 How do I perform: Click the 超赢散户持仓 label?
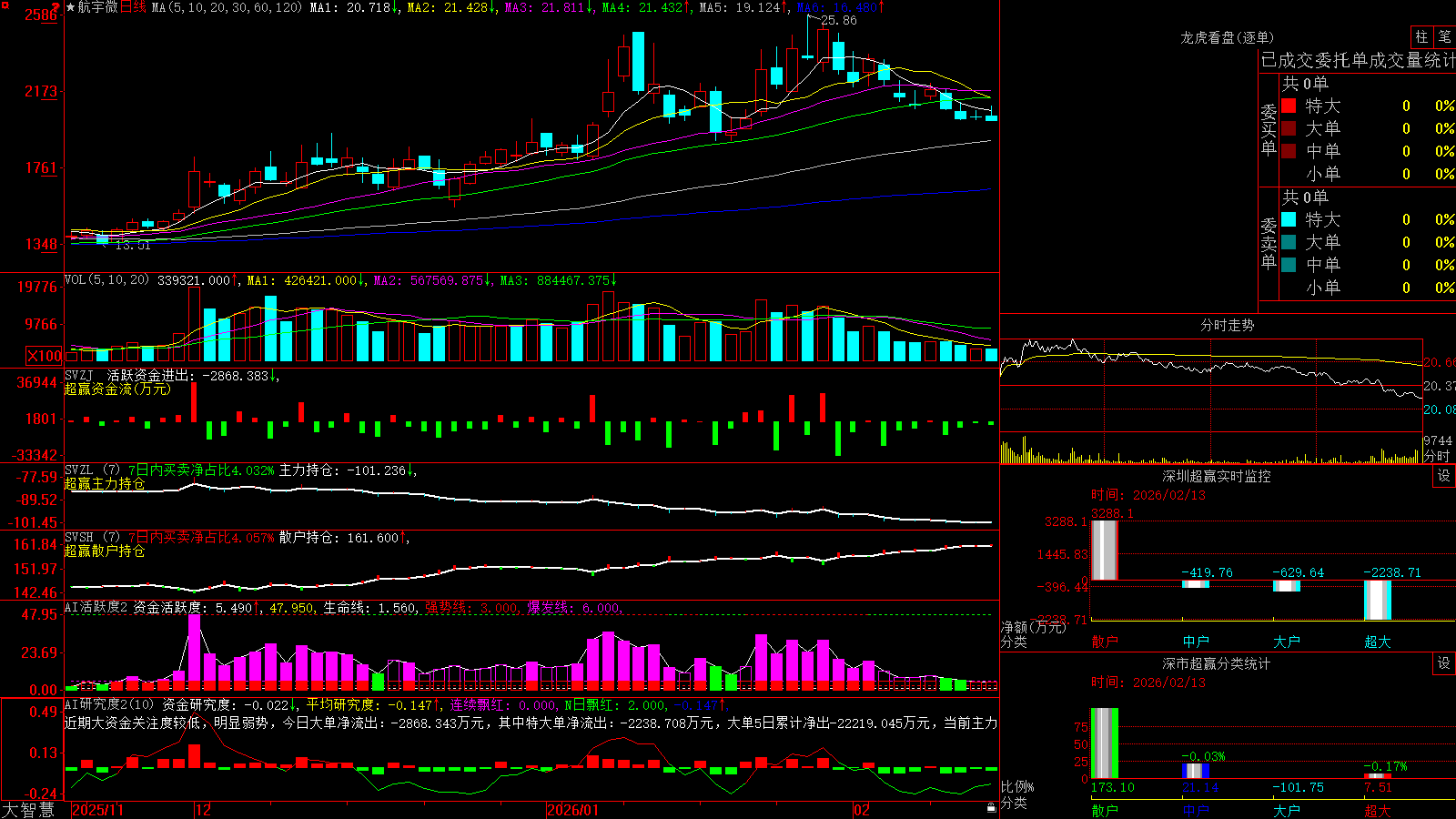point(105,551)
